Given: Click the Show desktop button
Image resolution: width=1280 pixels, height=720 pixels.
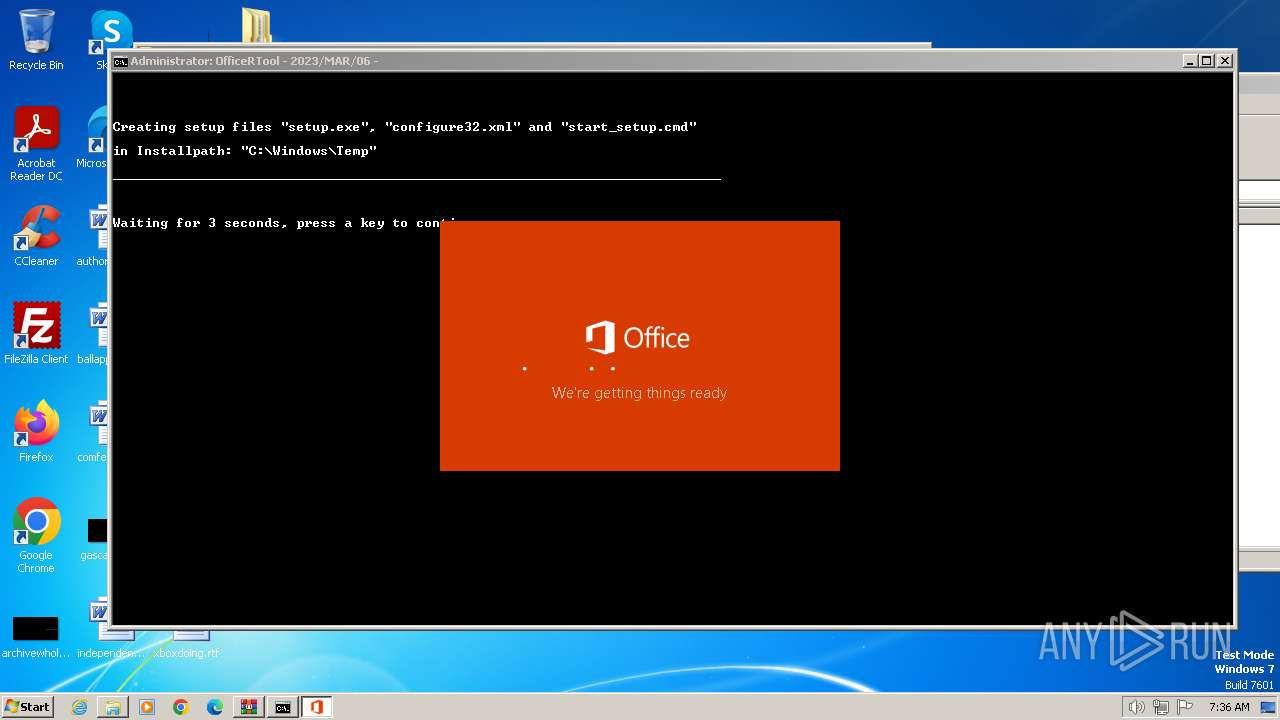Looking at the screenshot, I should tap(1268, 707).
